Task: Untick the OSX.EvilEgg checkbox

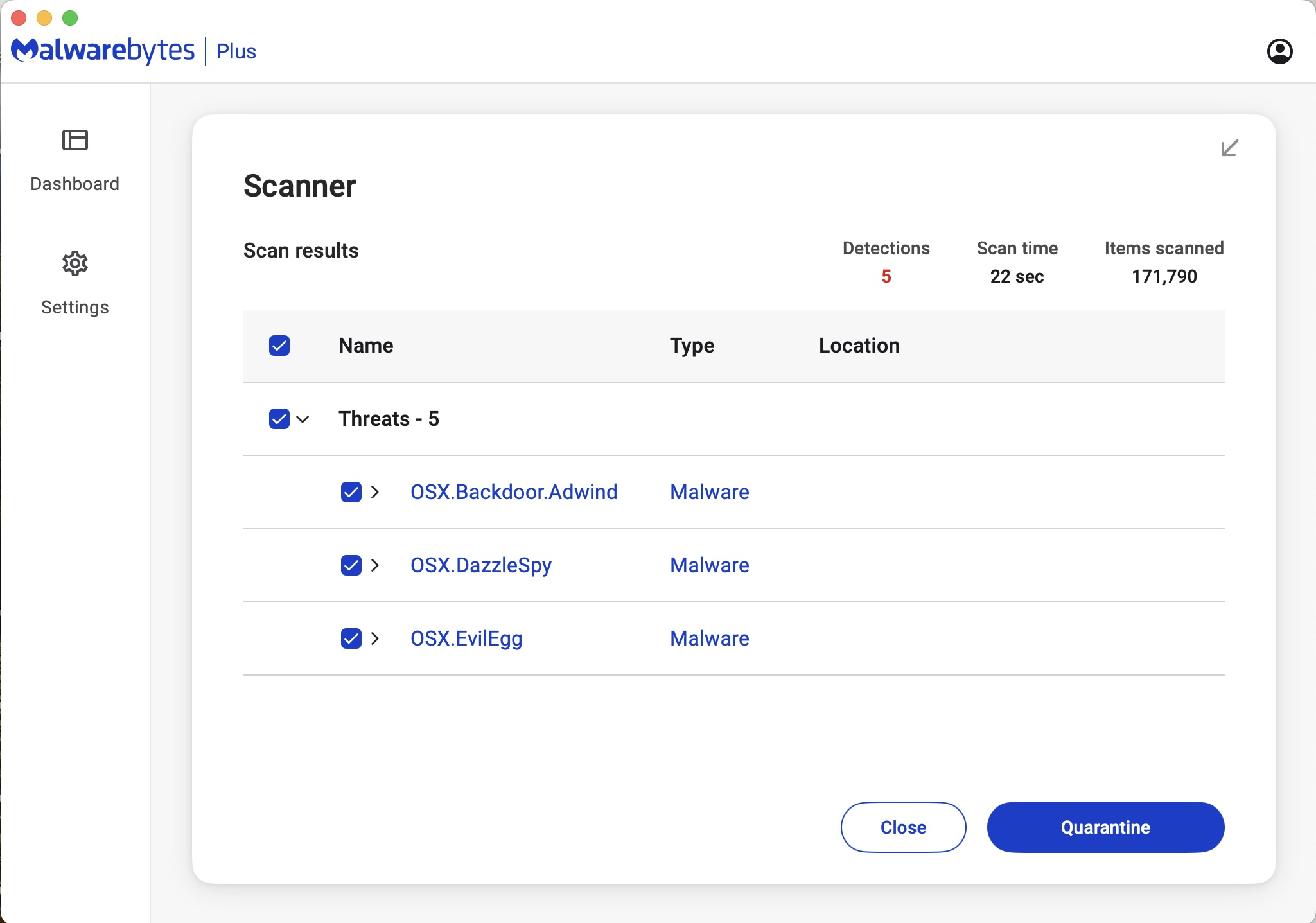Action: [351, 638]
